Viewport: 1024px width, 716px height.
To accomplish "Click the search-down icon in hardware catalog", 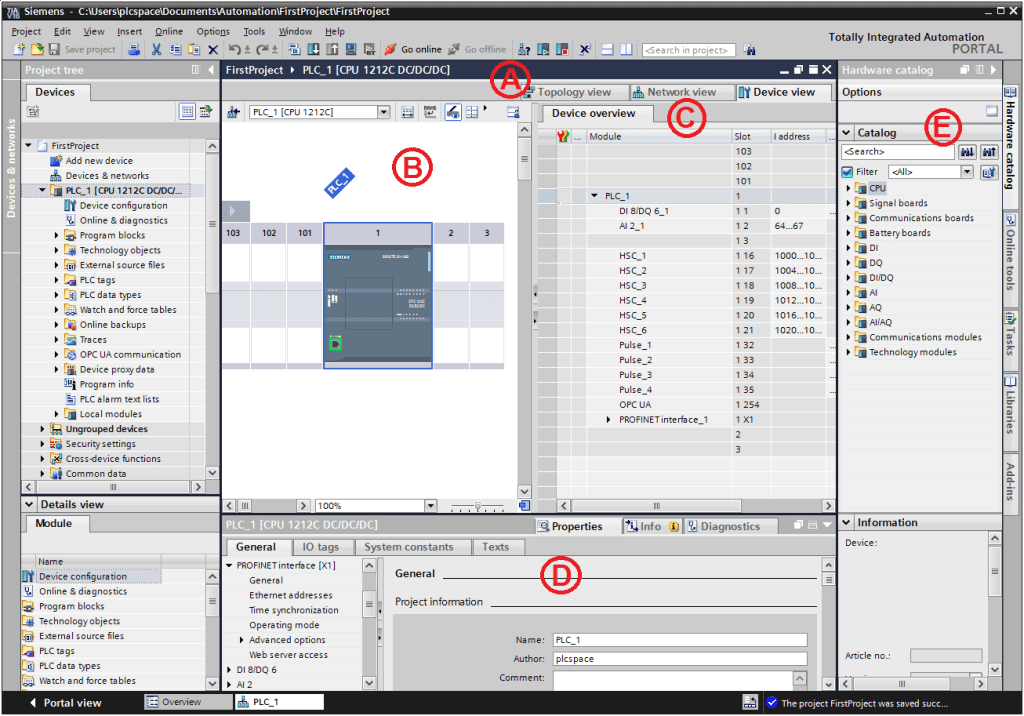I will coord(967,152).
